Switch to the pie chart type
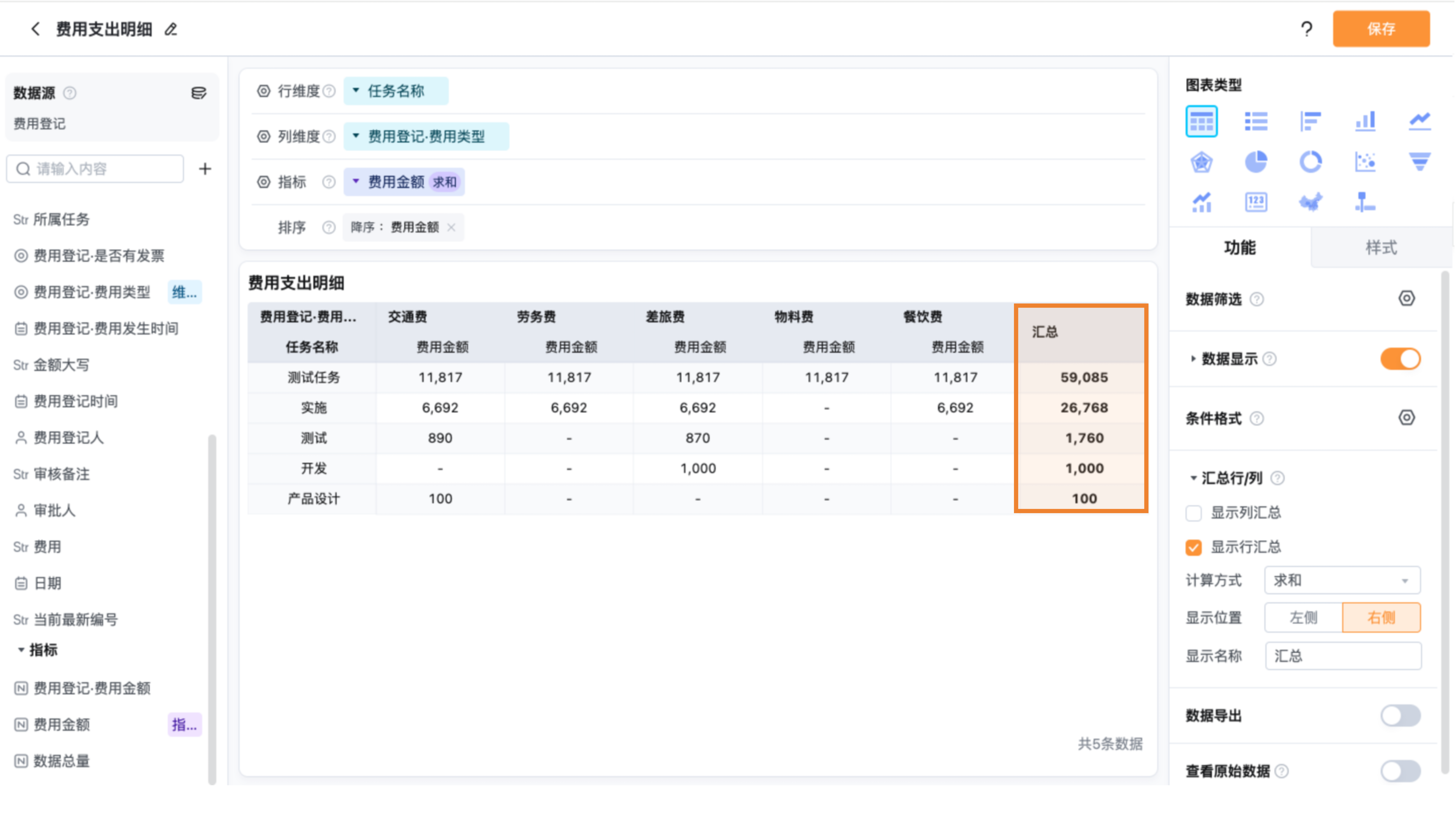This screenshot has height=819, width=1456. coord(1256,162)
